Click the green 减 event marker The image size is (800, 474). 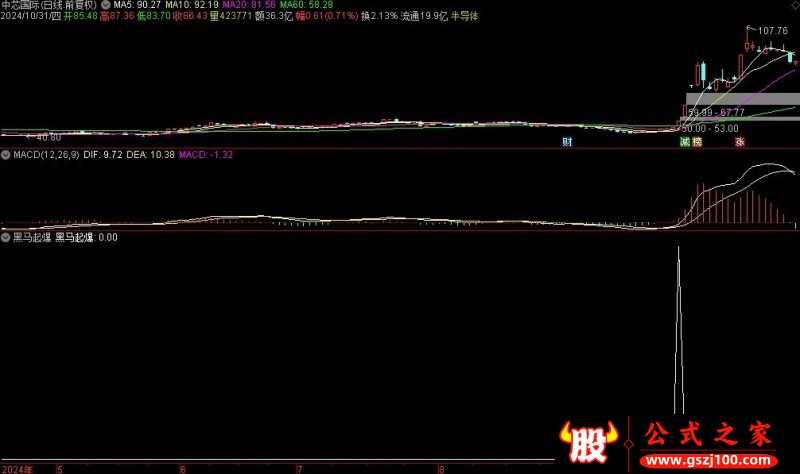pyautogui.click(x=685, y=142)
